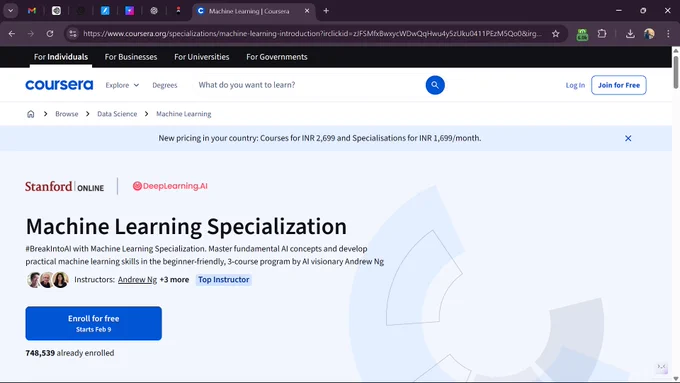Open the Andrew Ng instructor link
The height and width of the screenshot is (383, 680).
click(x=137, y=280)
